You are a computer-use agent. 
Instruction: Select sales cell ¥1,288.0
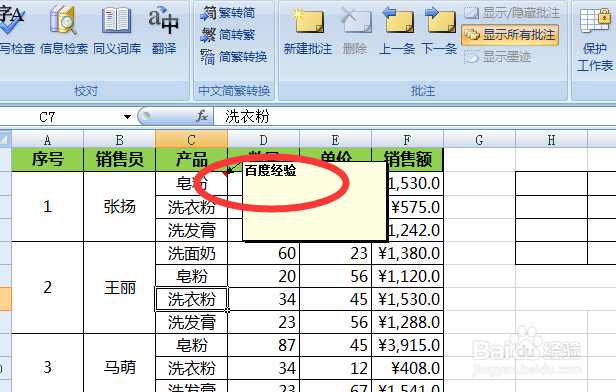coord(407,322)
